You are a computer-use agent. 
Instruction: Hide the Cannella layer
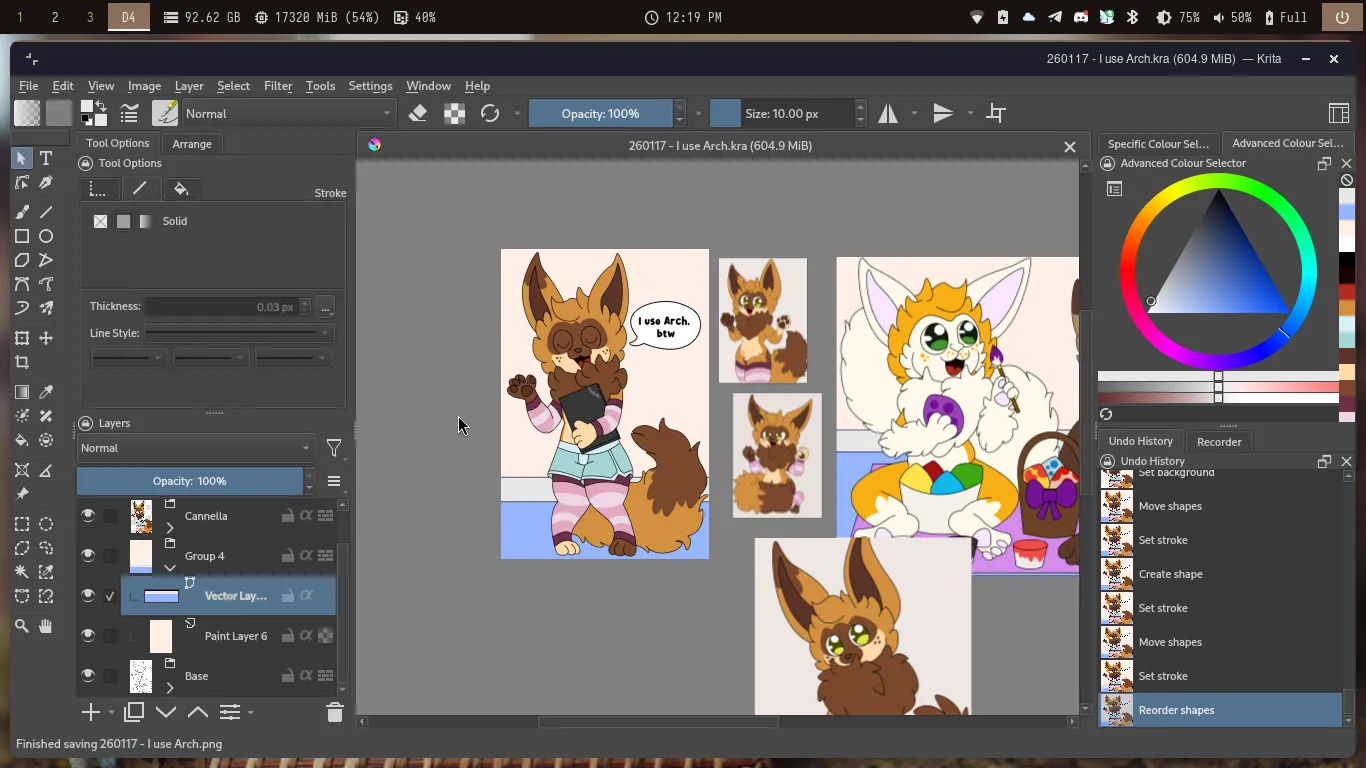point(88,516)
